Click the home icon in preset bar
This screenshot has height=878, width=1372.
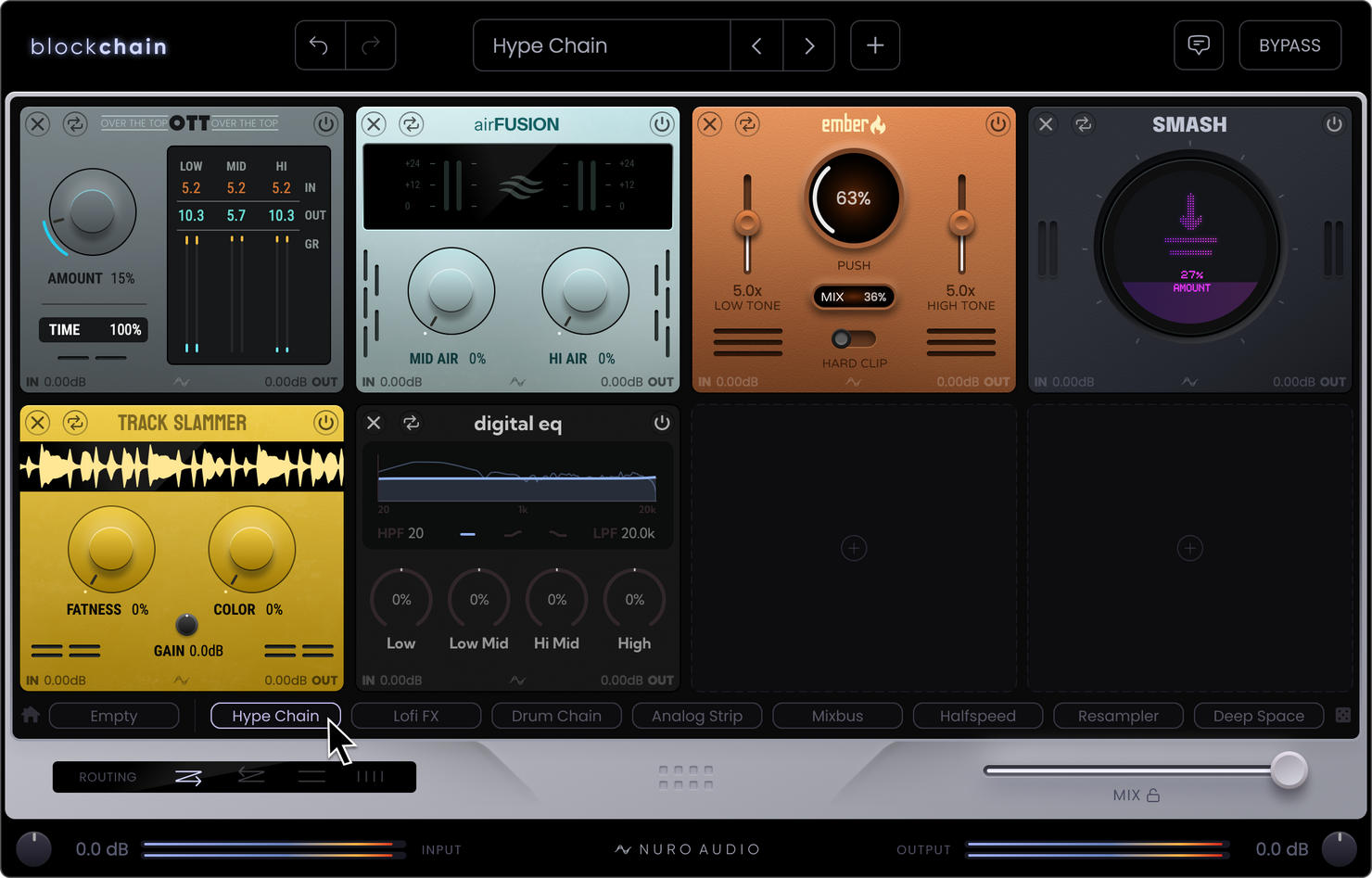[31, 715]
